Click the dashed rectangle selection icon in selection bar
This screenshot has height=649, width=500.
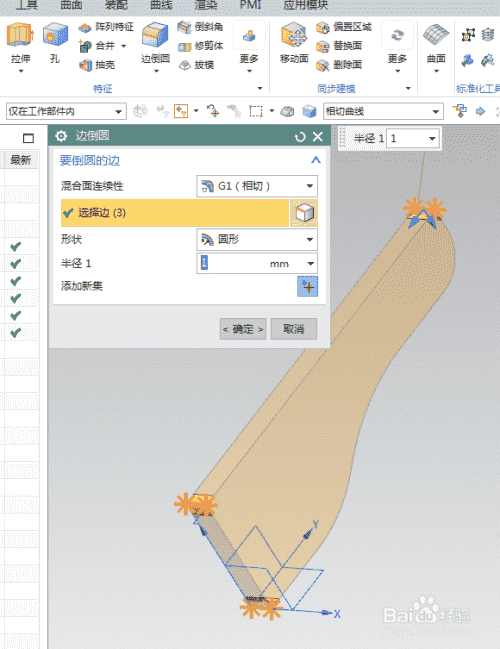coord(255,111)
